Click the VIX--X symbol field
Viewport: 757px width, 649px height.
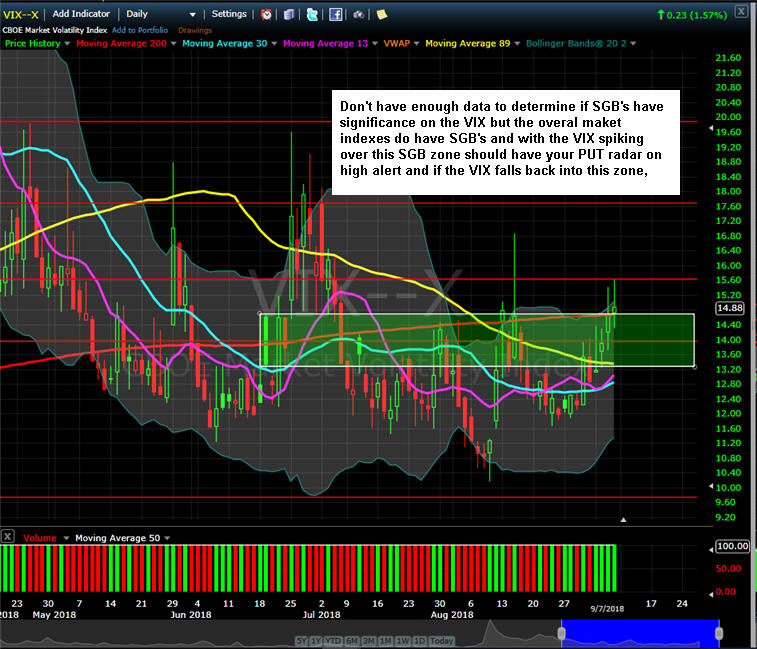[x=22, y=14]
